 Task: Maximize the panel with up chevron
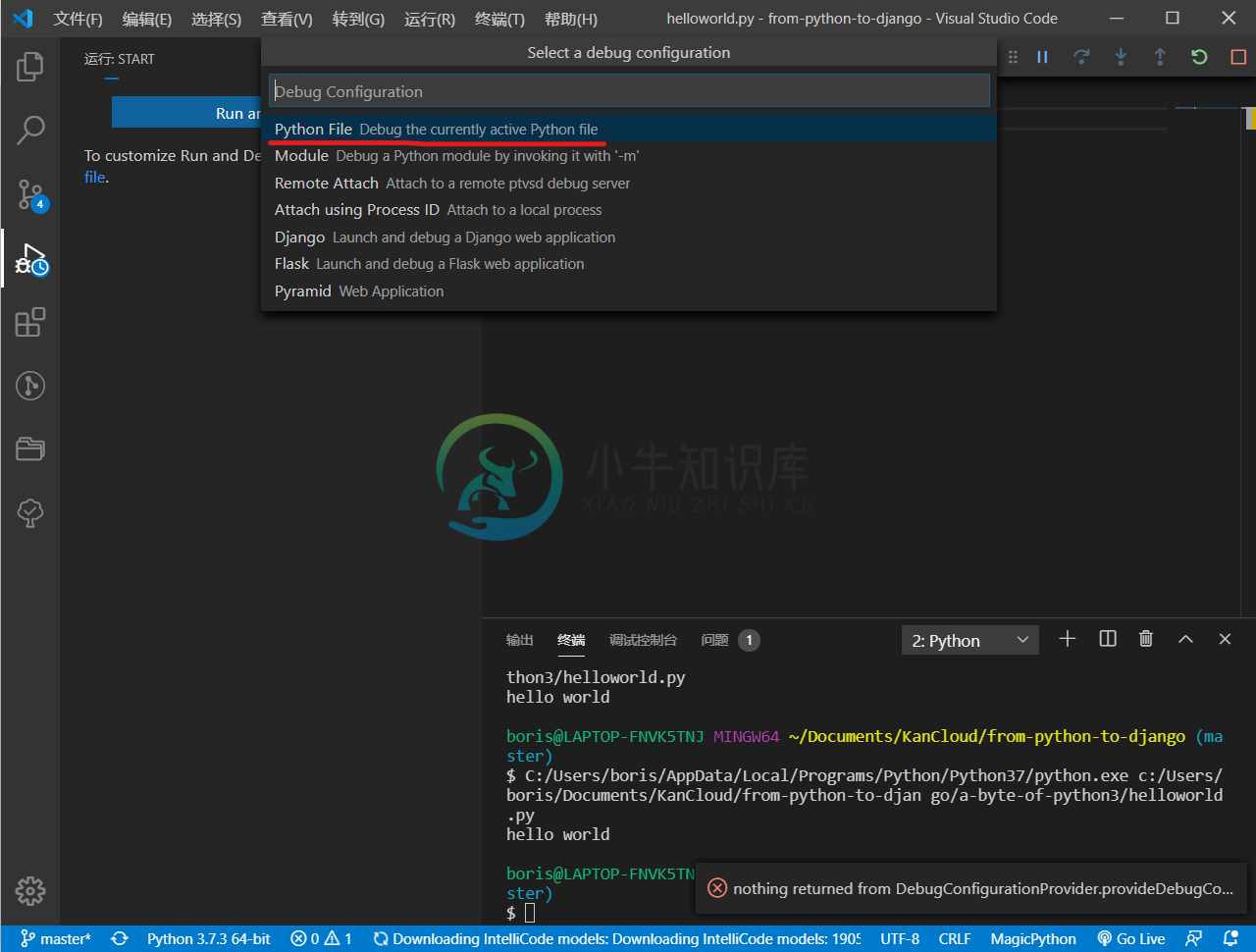(1185, 639)
